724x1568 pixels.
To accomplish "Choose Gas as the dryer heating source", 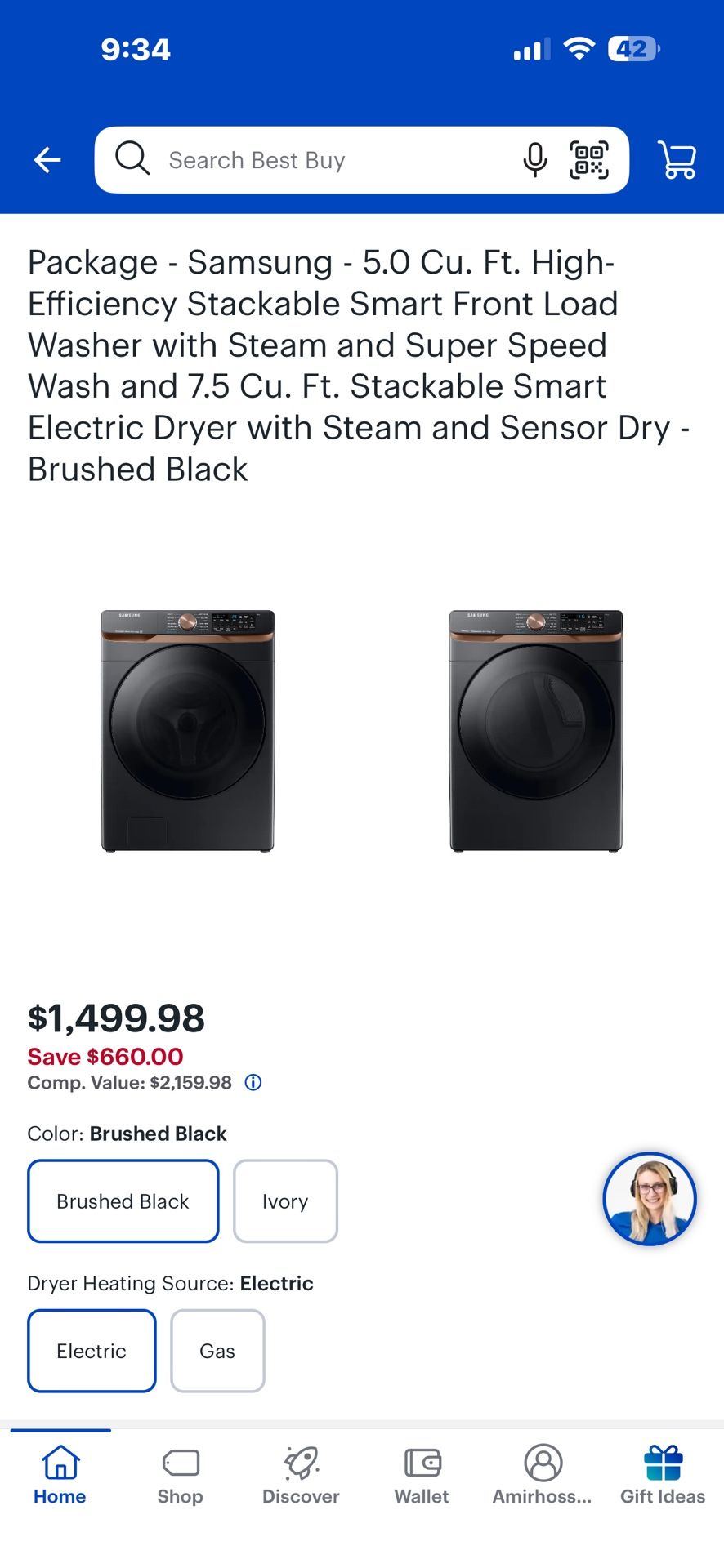I will pos(217,1350).
